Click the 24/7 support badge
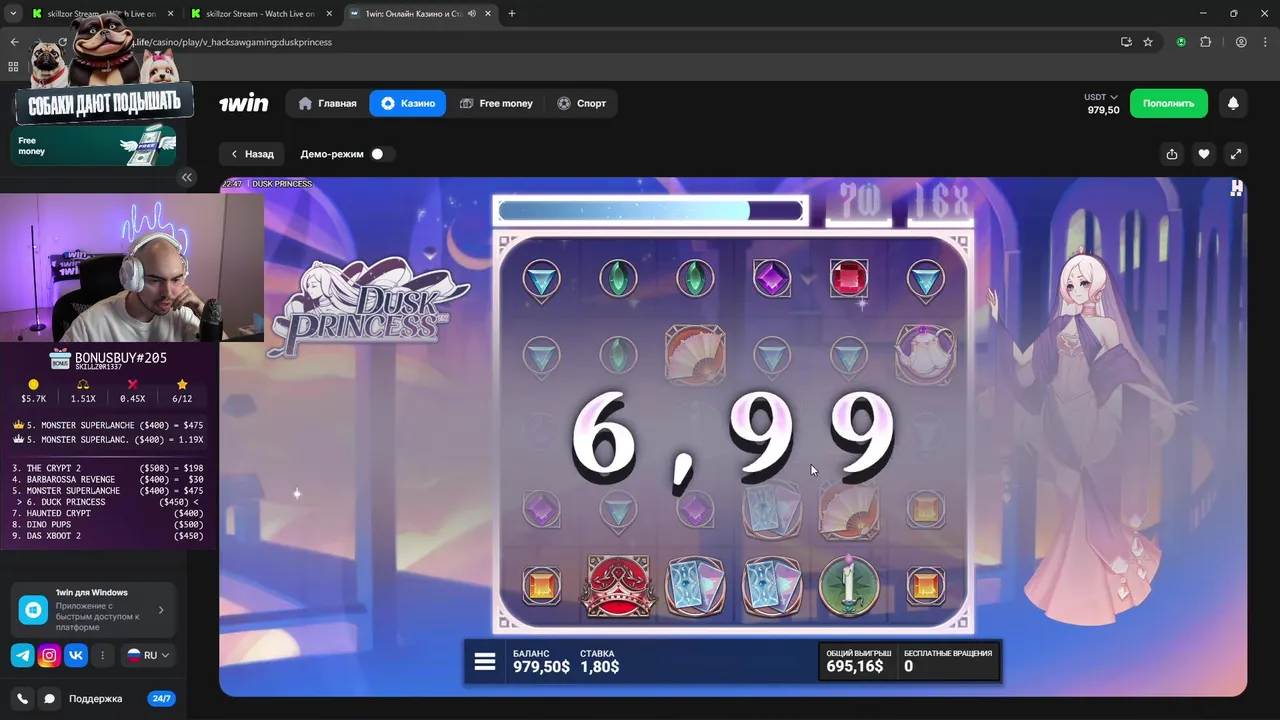 coord(160,699)
